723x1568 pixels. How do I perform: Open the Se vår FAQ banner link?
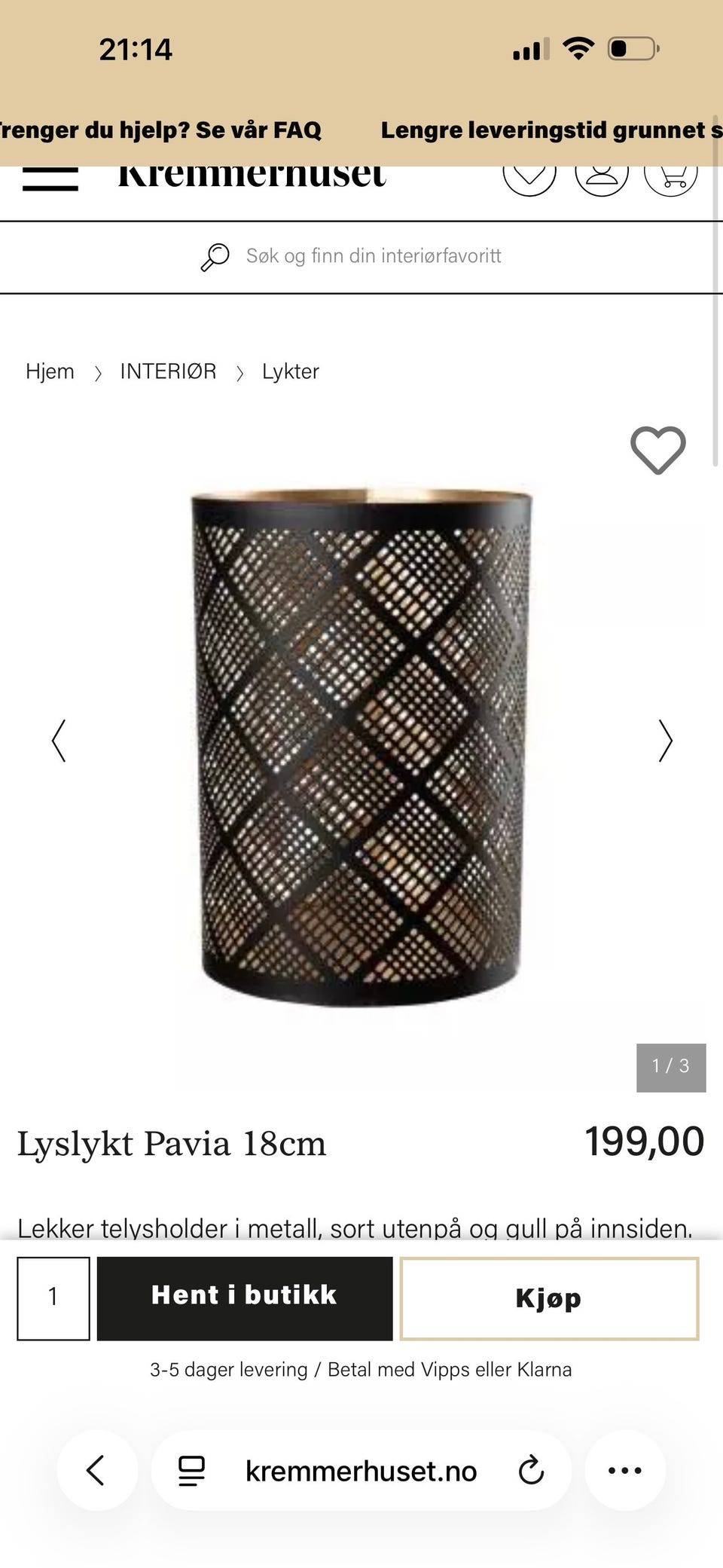tap(258, 130)
